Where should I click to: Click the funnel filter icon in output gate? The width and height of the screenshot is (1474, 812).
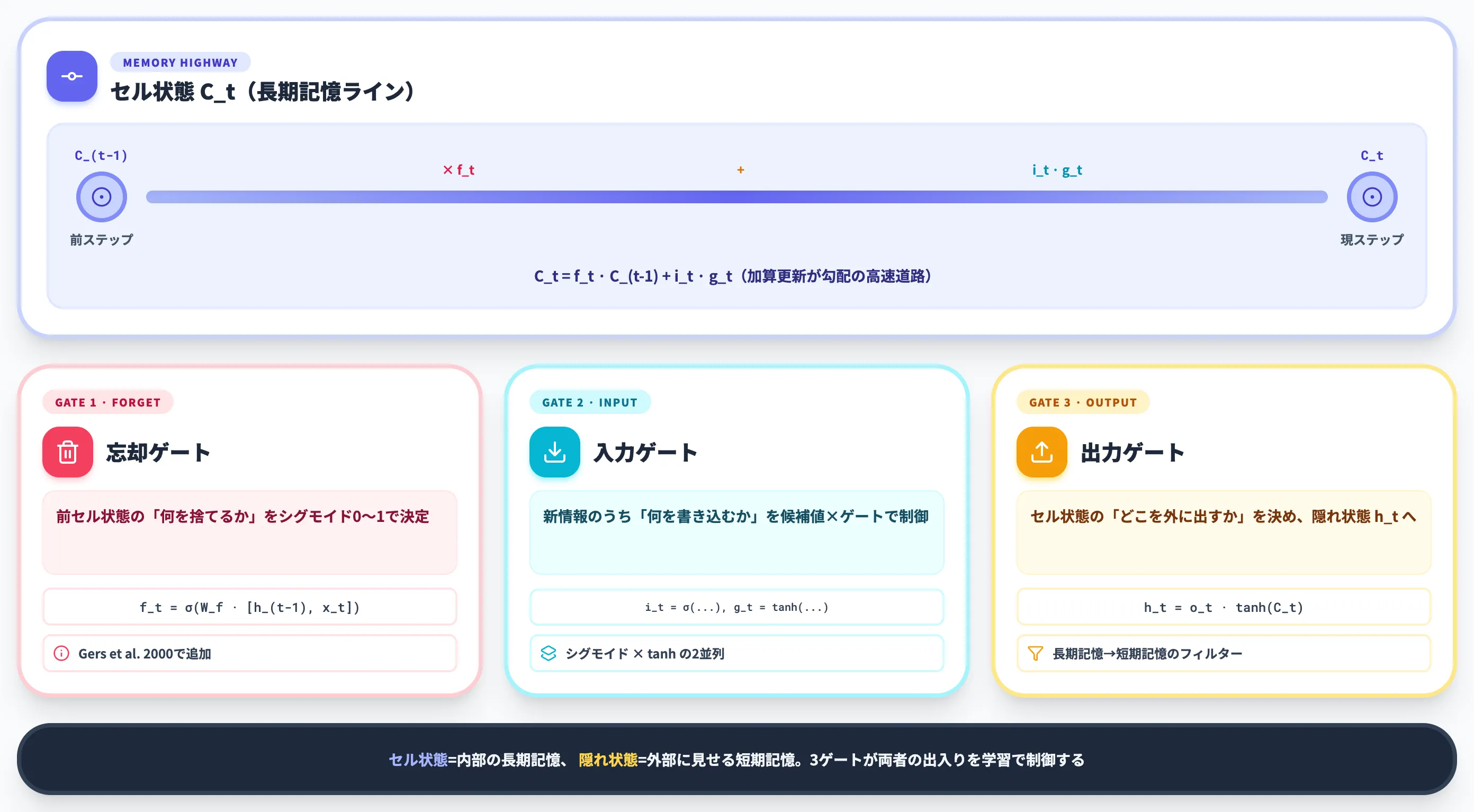pos(1035,653)
